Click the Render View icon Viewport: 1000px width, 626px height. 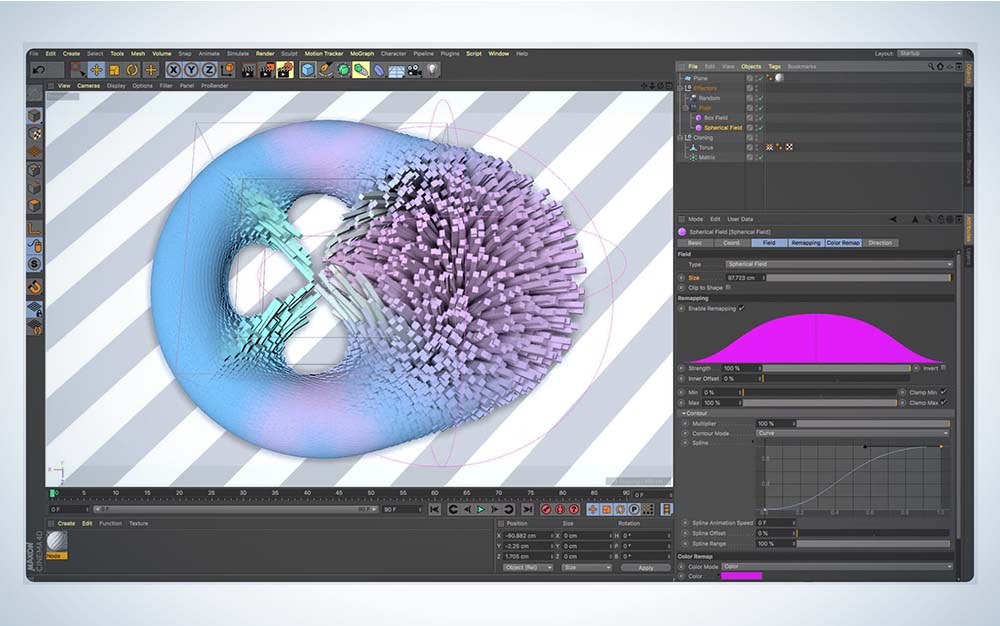pos(245,70)
